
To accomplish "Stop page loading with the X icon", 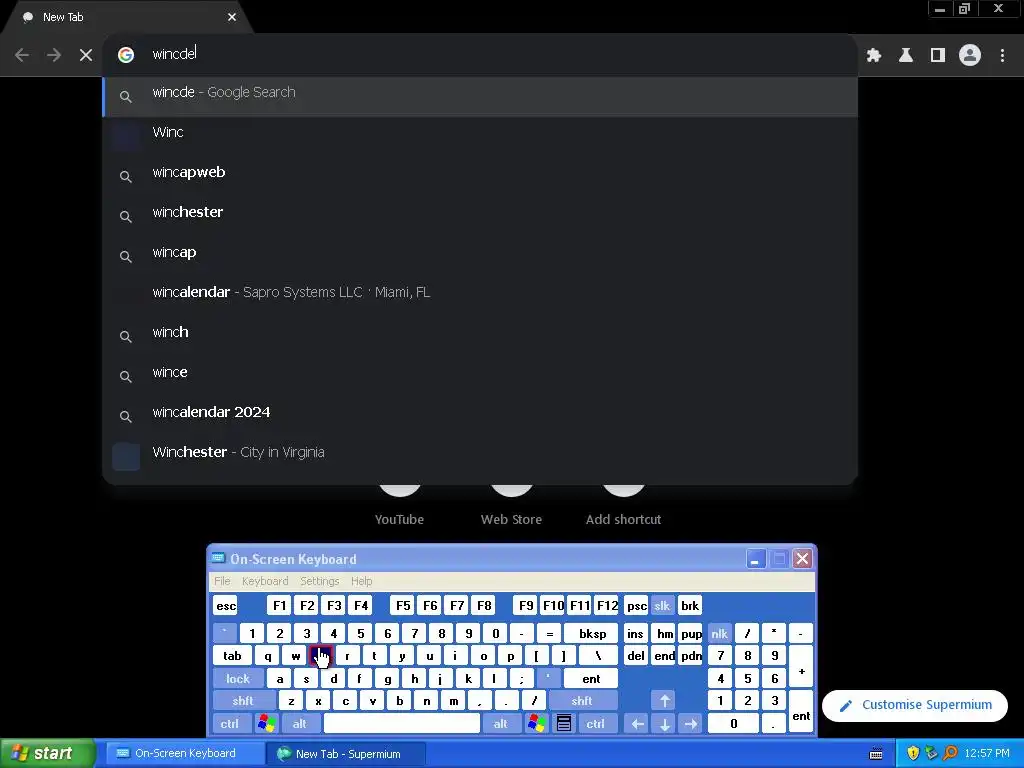I will pos(86,55).
